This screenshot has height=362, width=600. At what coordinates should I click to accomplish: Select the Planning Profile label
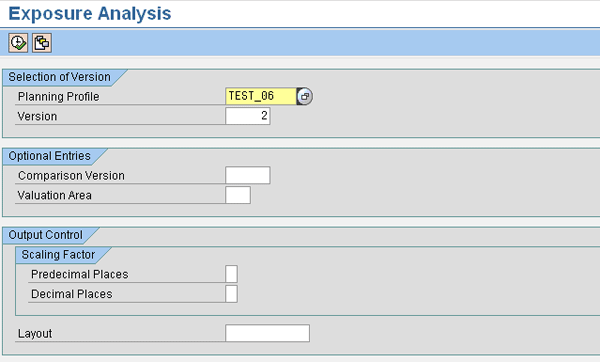59,96
